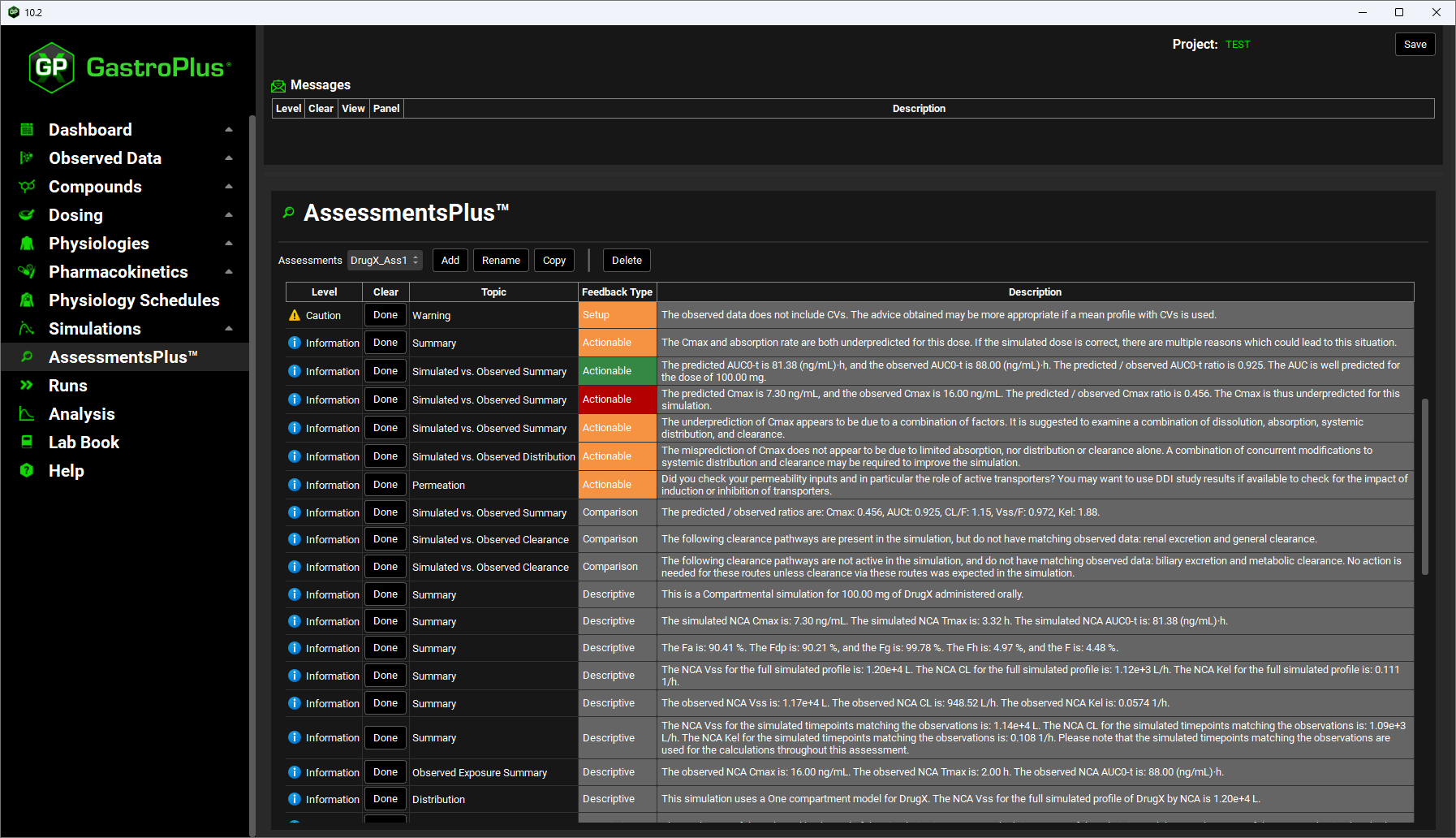Delete the selected assessment
Viewport: 1456px width, 838px height.
coord(627,261)
